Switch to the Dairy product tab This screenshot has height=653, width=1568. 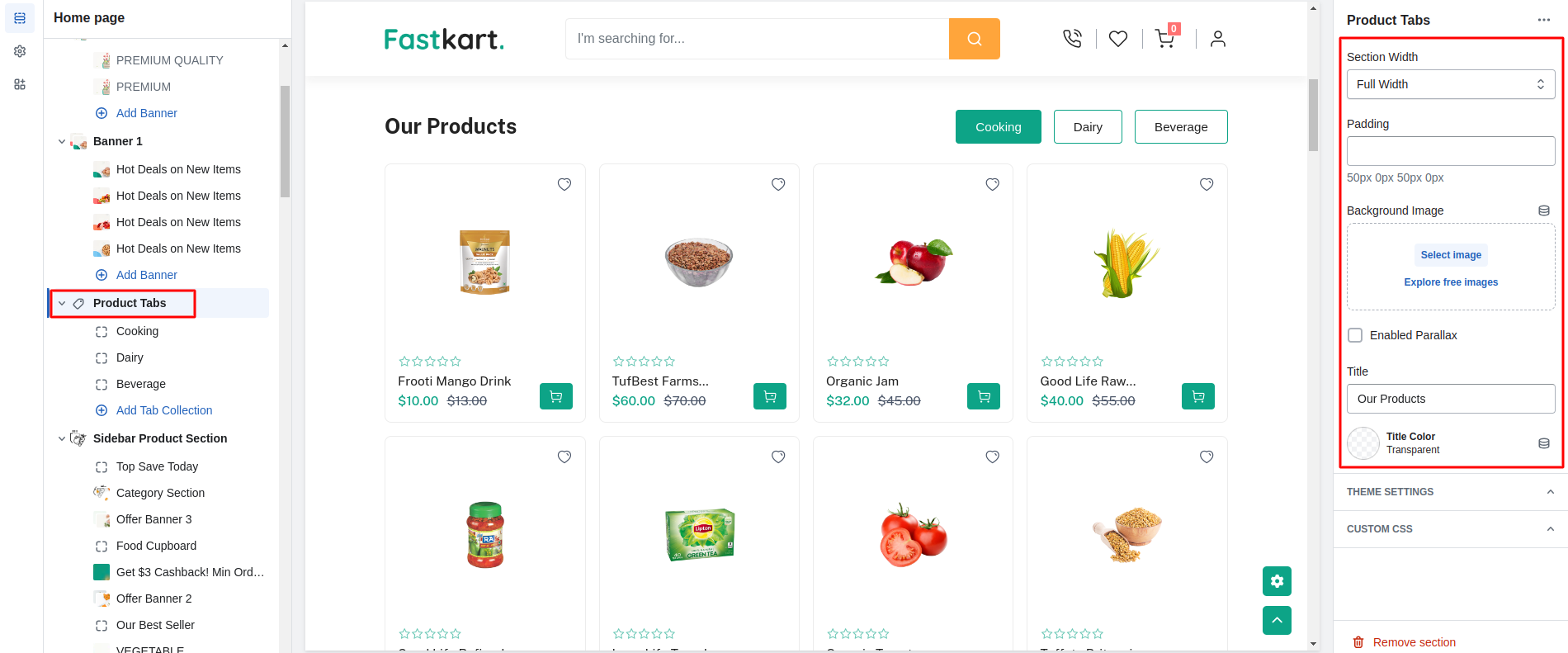(x=1087, y=127)
